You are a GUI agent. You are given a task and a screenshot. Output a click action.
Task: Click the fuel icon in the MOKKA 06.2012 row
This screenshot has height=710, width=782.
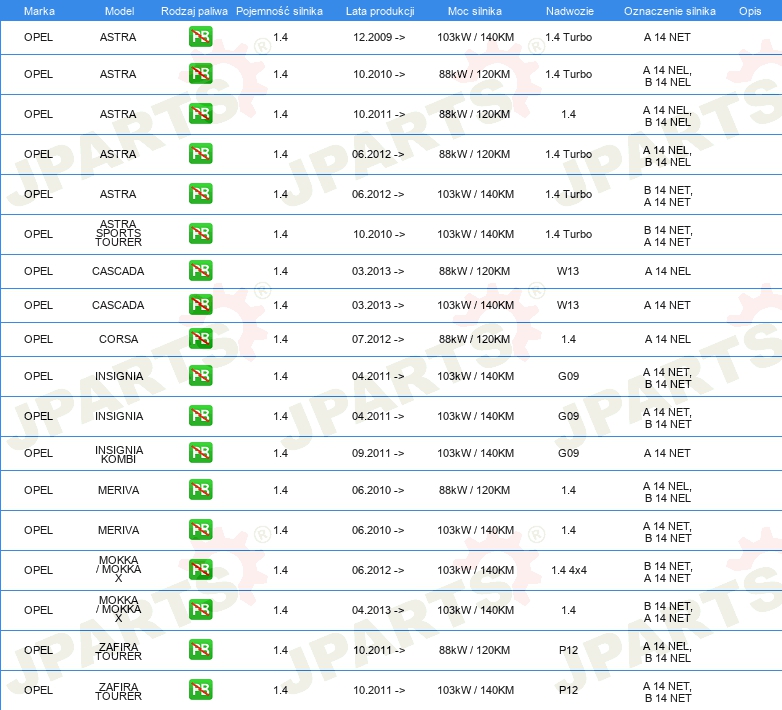(x=200, y=569)
